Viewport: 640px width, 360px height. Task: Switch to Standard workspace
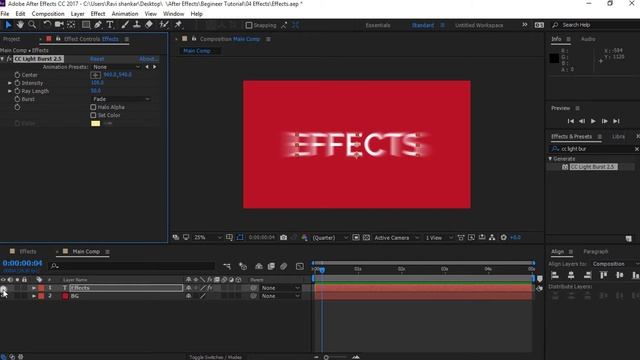[x=423, y=25]
